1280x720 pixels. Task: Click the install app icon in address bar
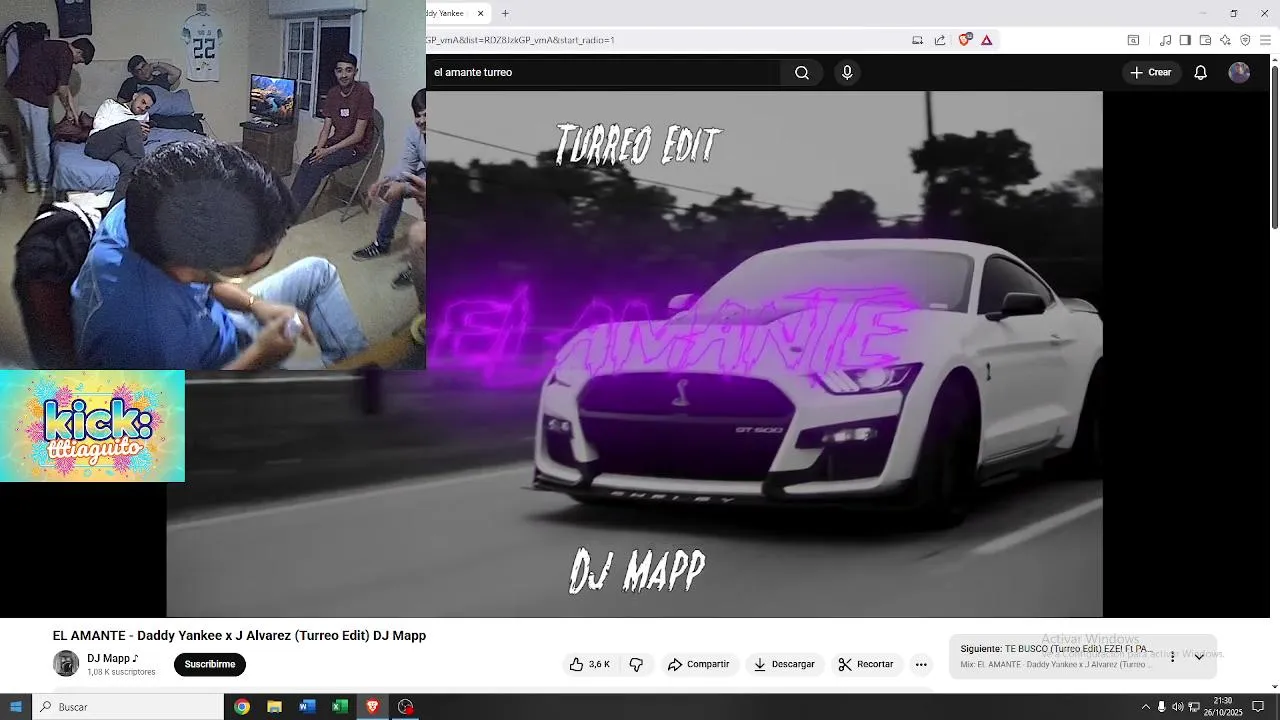coord(918,40)
